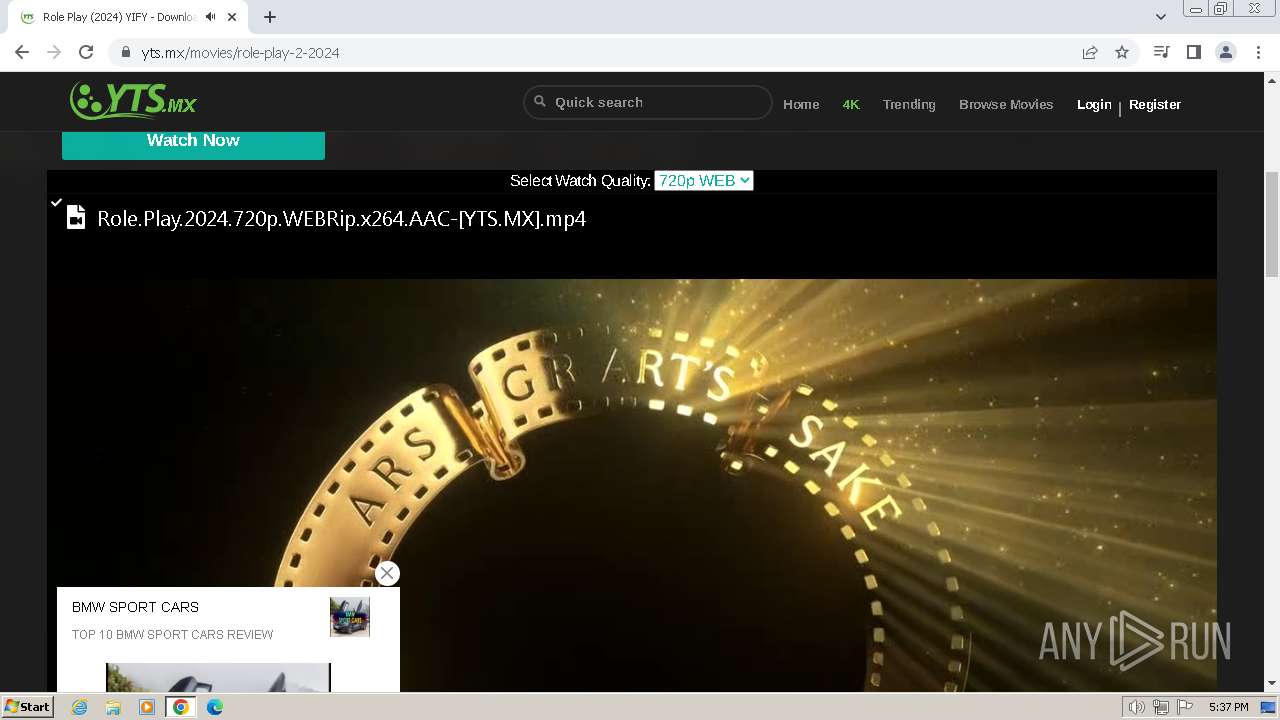Screen dimensions: 1280x720
Task: Open the 4K menu link
Action: [851, 104]
